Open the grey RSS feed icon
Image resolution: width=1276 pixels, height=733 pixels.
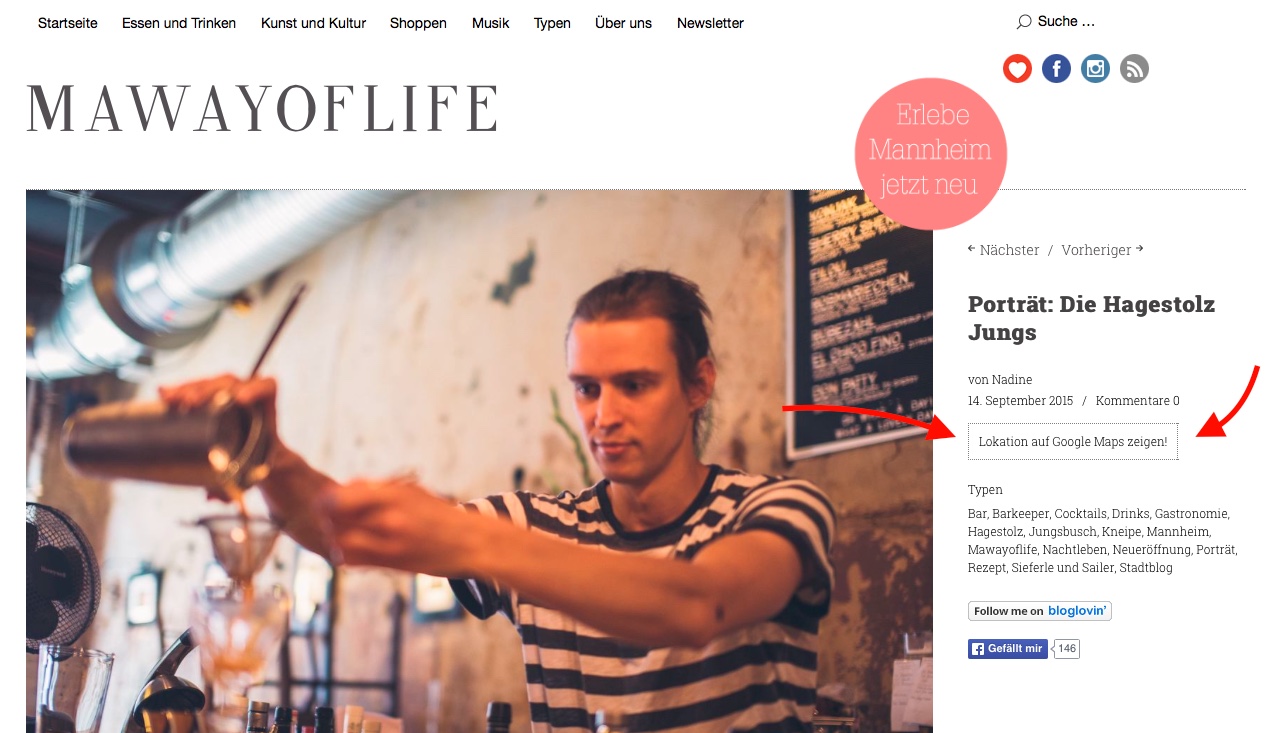[x=1134, y=69]
